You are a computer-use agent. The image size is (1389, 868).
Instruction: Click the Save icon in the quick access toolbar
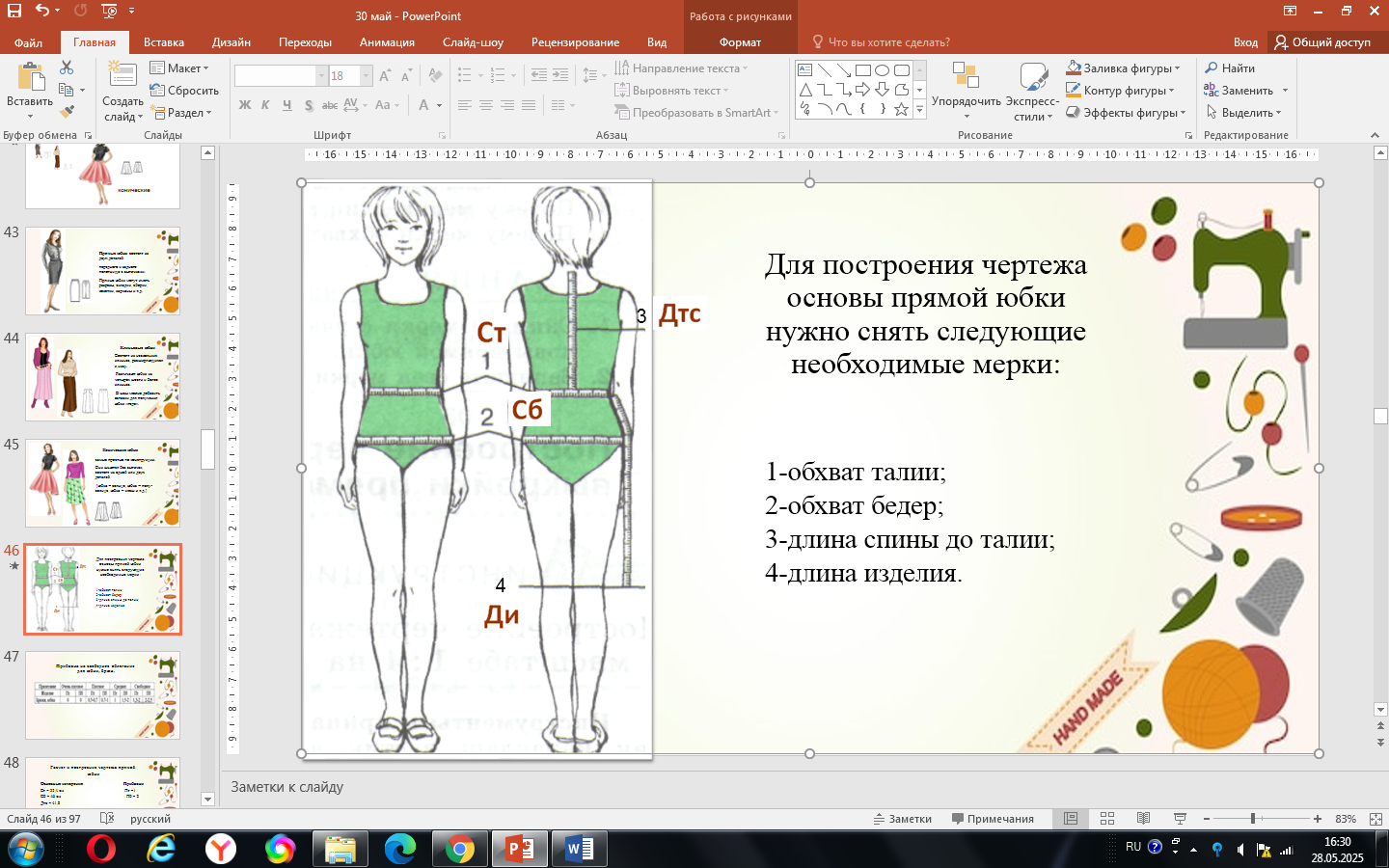pyautogui.click(x=14, y=11)
